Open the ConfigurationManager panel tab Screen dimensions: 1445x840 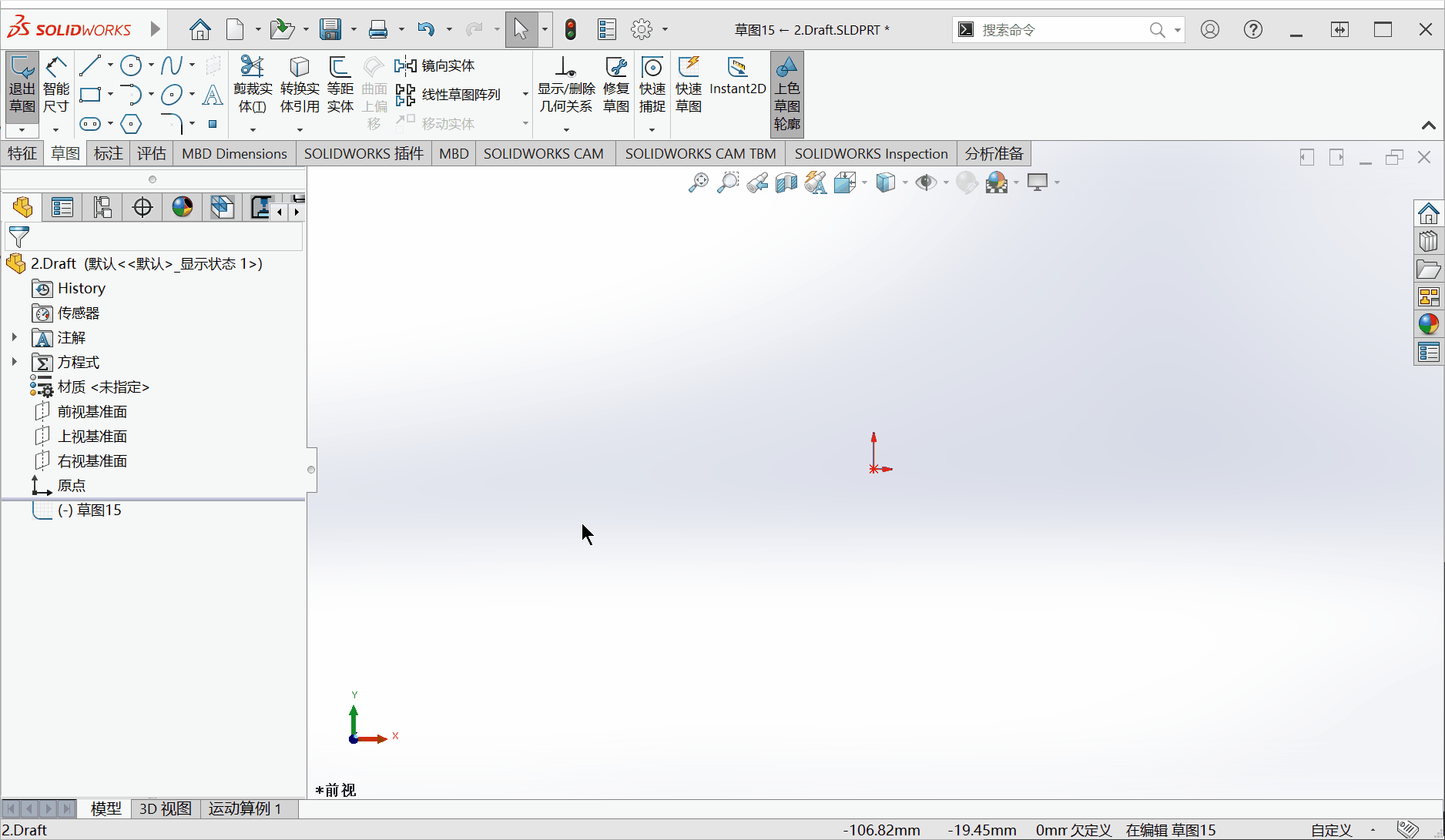pos(102,207)
